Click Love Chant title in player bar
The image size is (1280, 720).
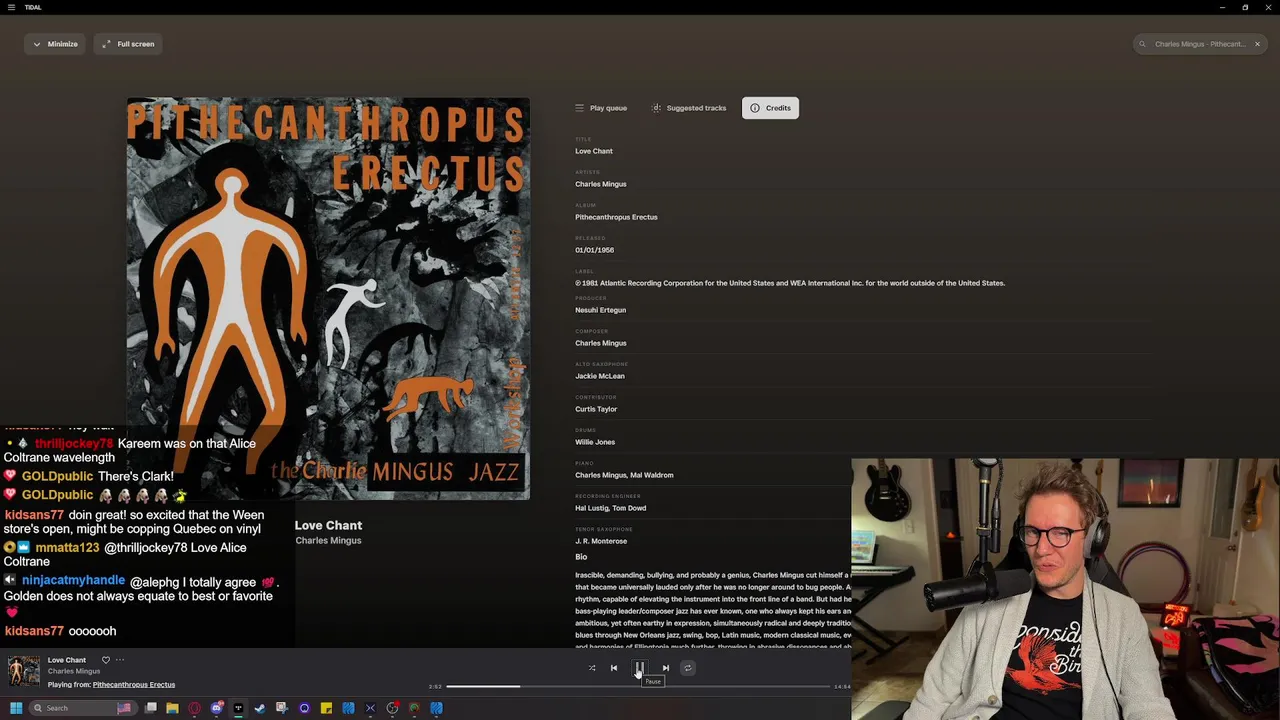pos(66,660)
